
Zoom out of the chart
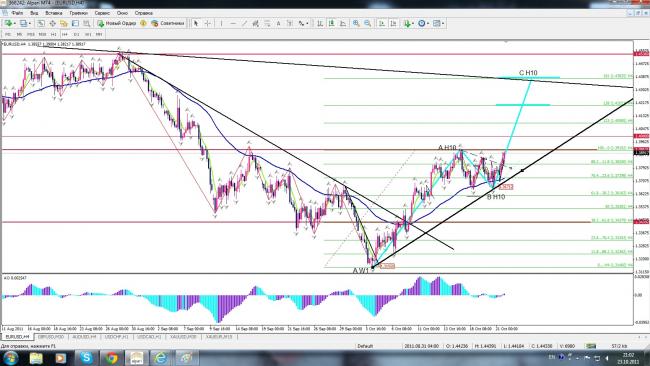click(x=368, y=24)
